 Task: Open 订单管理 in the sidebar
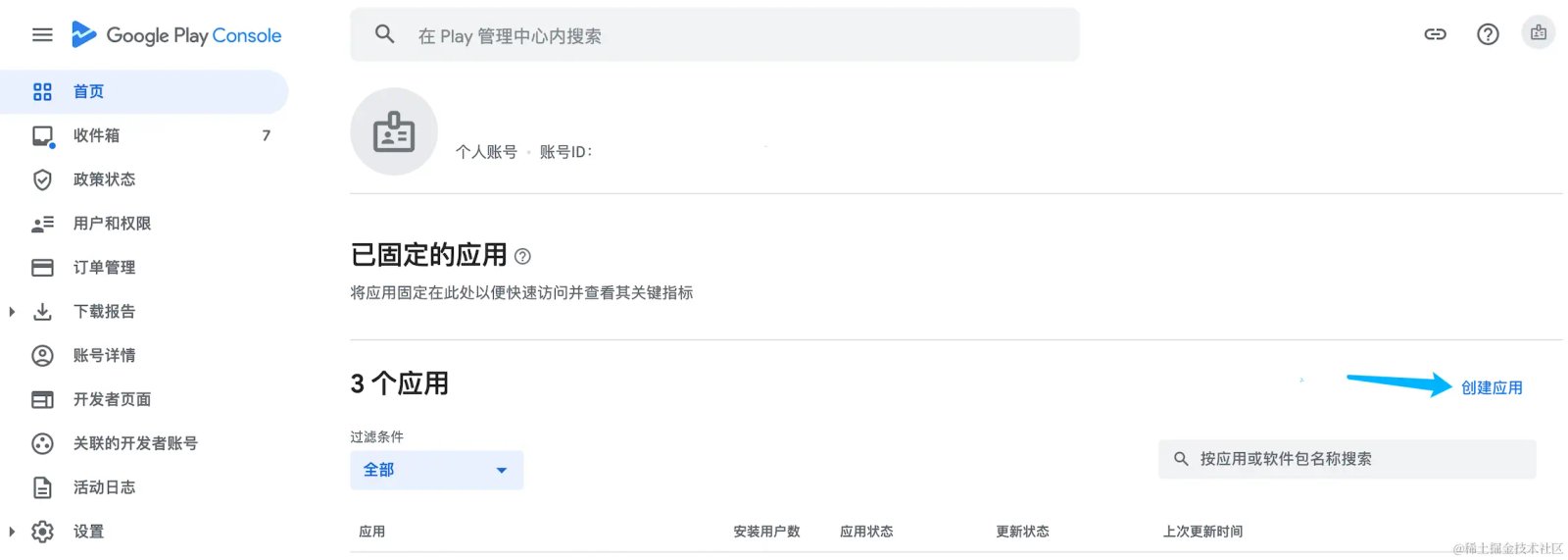(145, 268)
